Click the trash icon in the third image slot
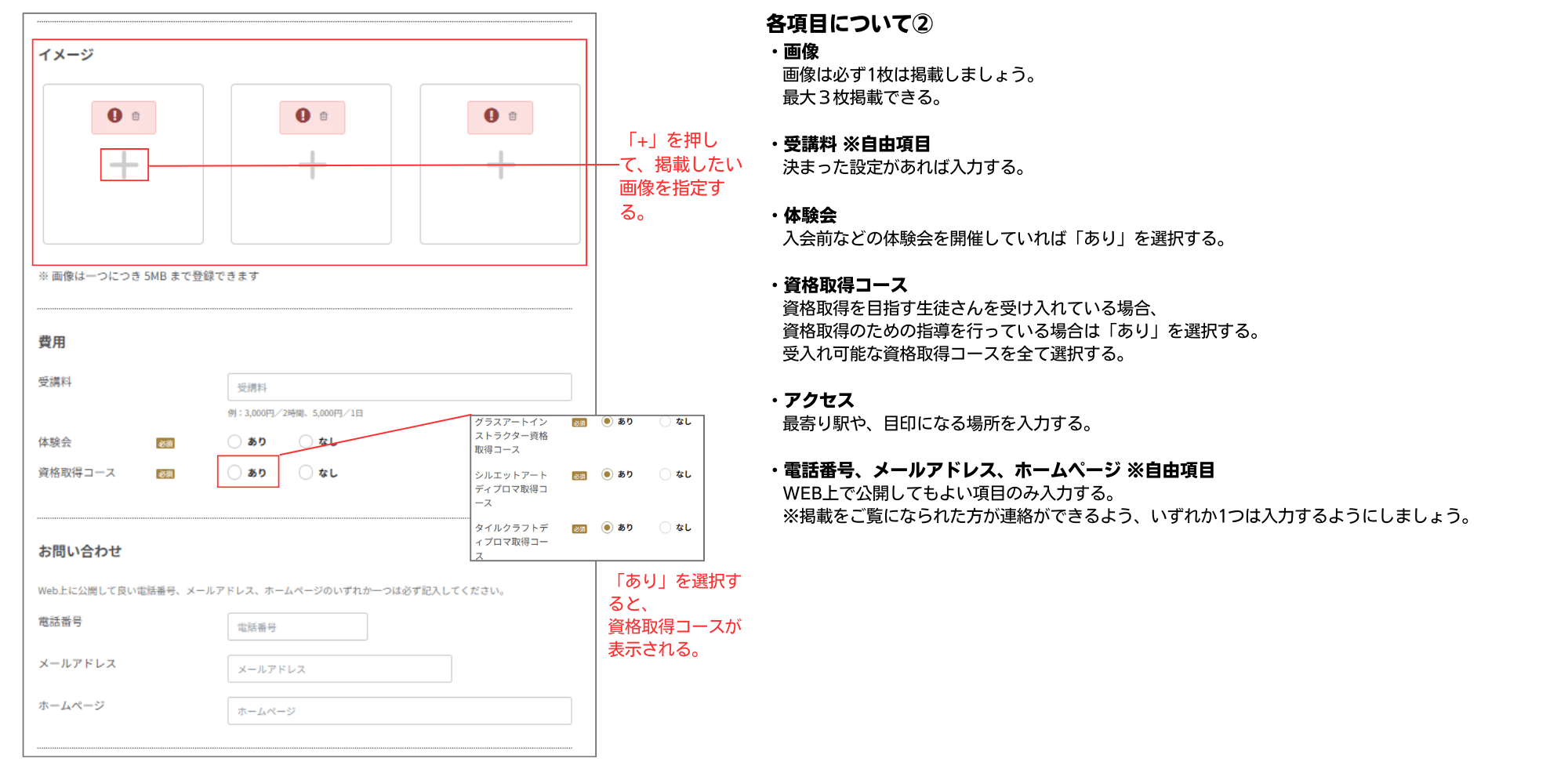1568x784 pixels. [513, 116]
